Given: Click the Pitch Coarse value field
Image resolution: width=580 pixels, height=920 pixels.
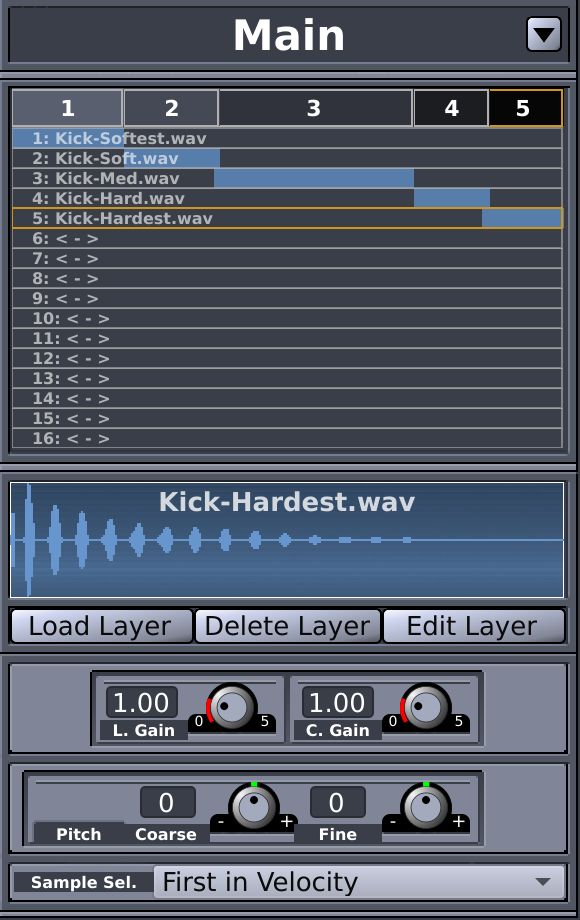Looking at the screenshot, I should coord(167,802).
